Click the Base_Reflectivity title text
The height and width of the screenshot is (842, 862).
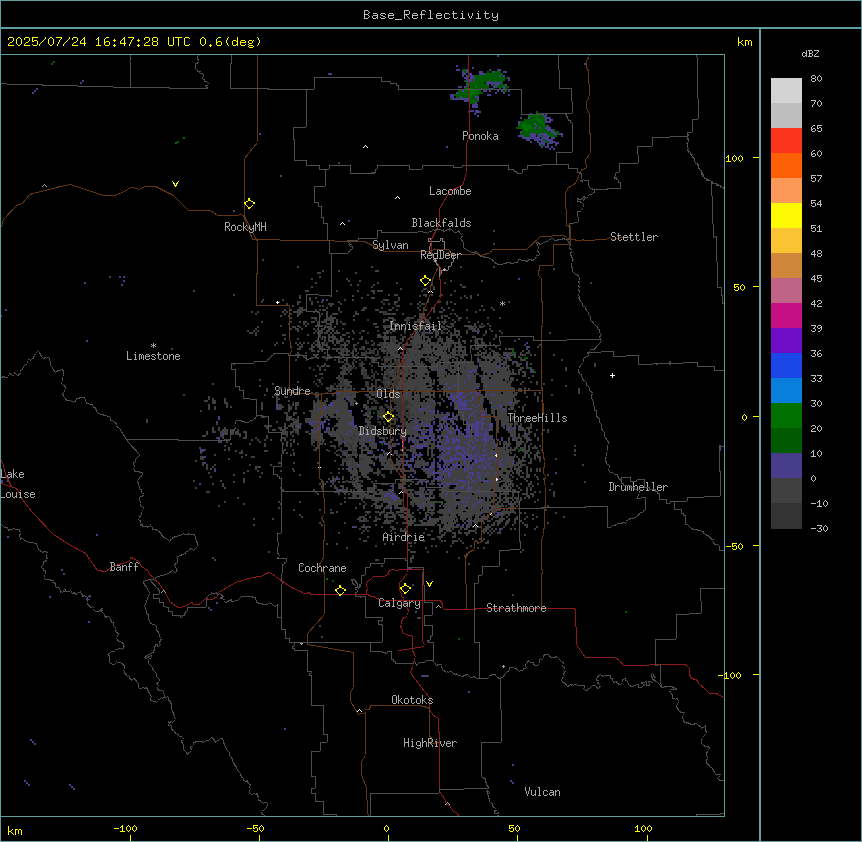[x=431, y=15]
